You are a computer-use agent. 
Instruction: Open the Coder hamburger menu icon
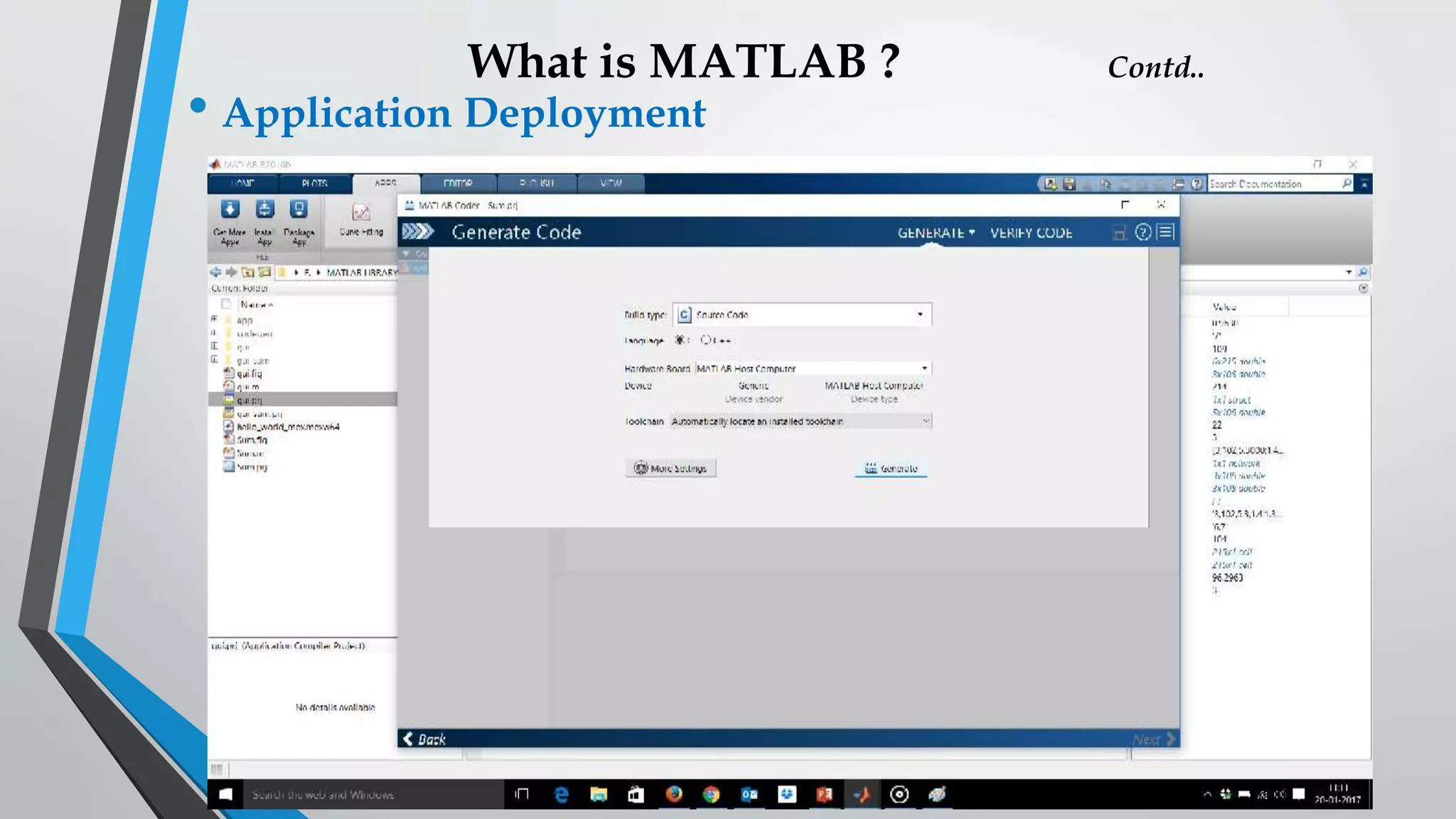tap(1166, 232)
